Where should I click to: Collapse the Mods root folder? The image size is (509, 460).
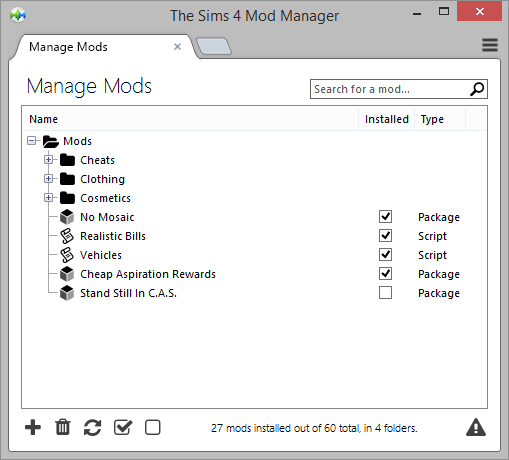tap(32, 141)
